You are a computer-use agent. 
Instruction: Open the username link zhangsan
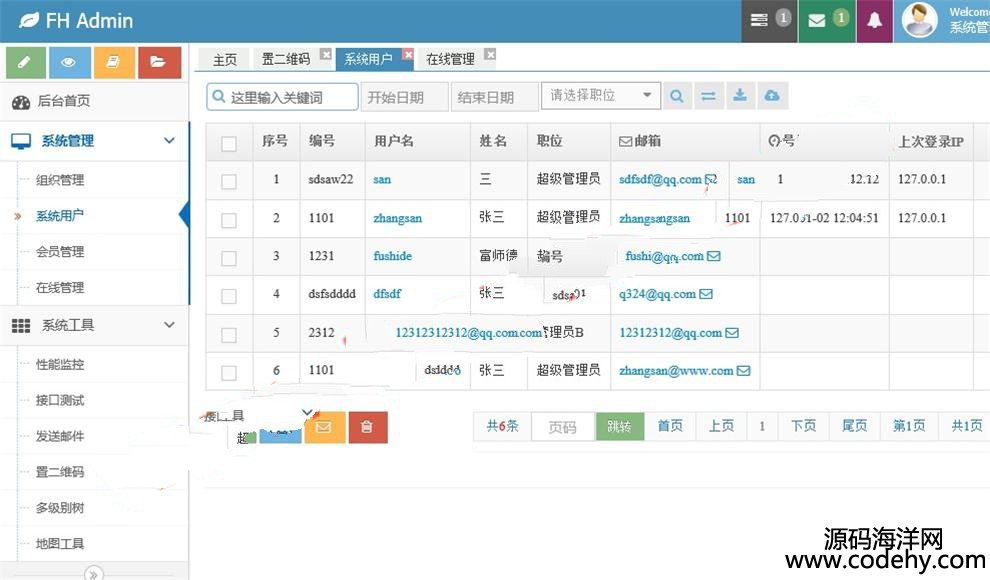(398, 218)
